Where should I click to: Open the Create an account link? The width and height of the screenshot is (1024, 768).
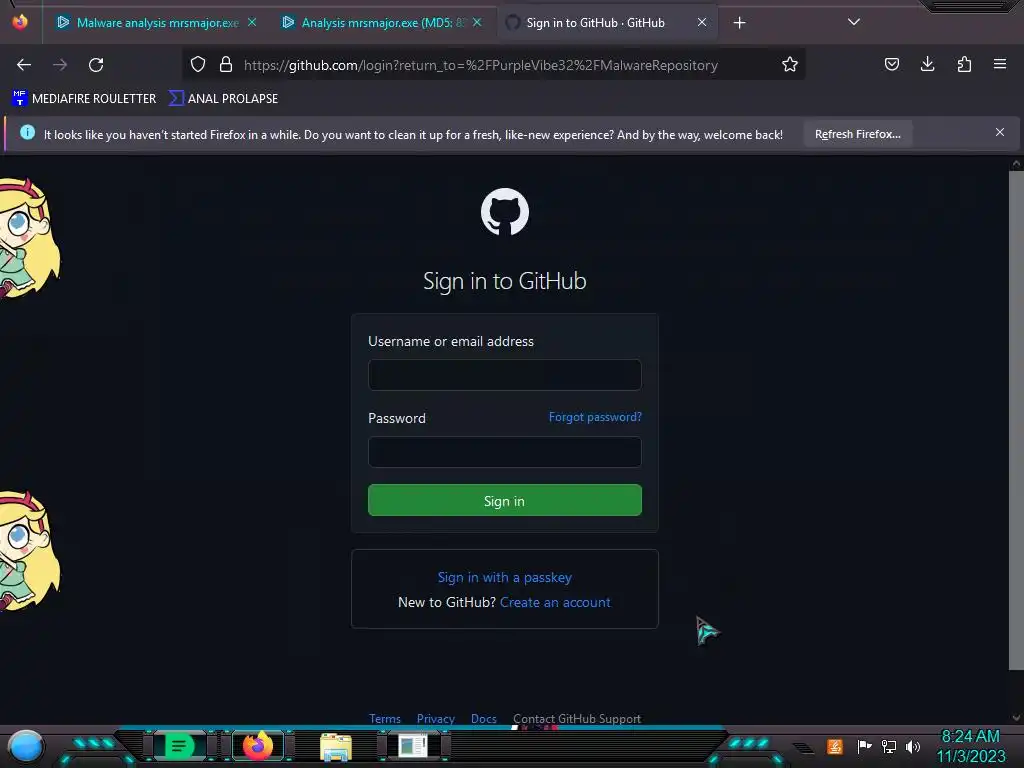pyautogui.click(x=555, y=602)
